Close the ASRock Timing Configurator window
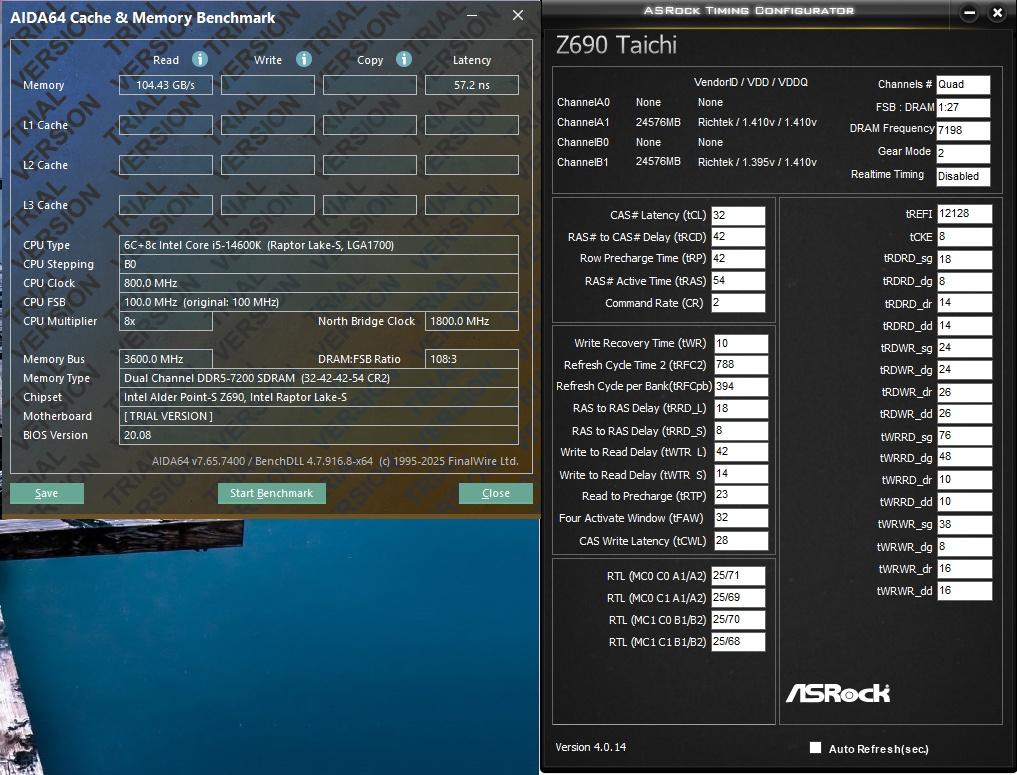The width and height of the screenshot is (1017, 775). click(x=997, y=13)
